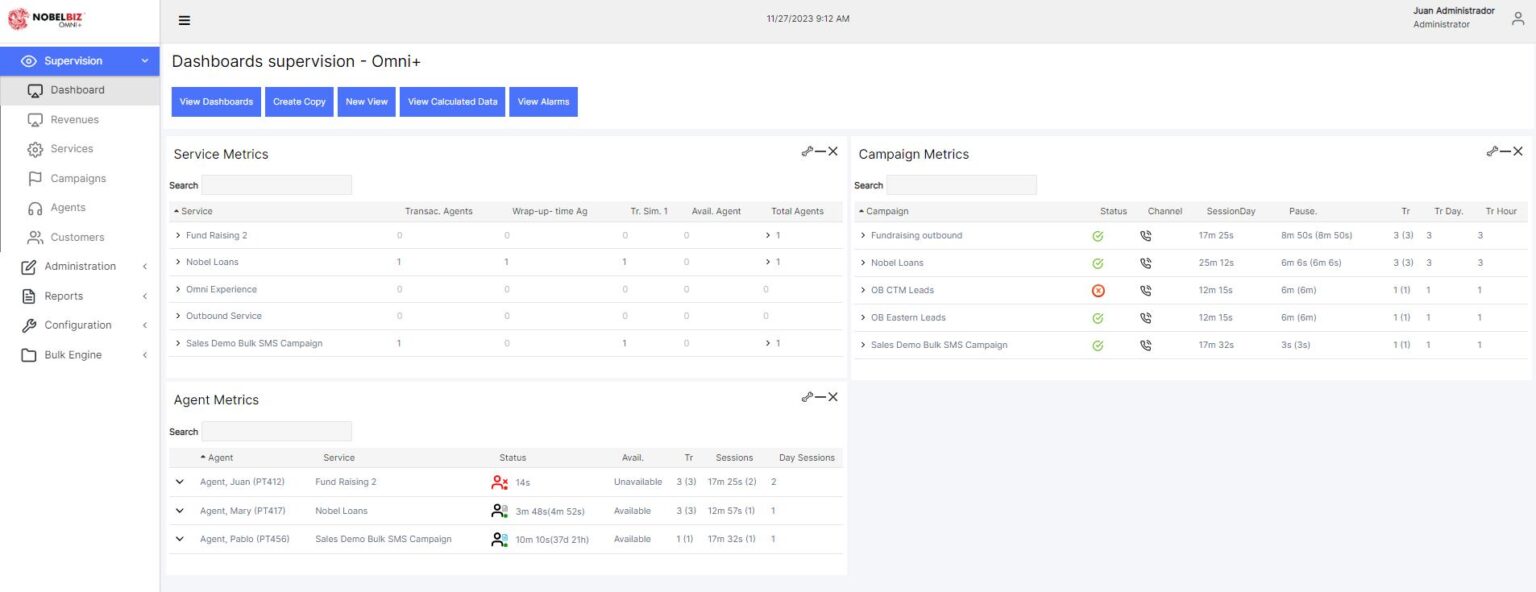Expand Agent, Mary (PT417) row details
1536x592 pixels.
pos(180,510)
